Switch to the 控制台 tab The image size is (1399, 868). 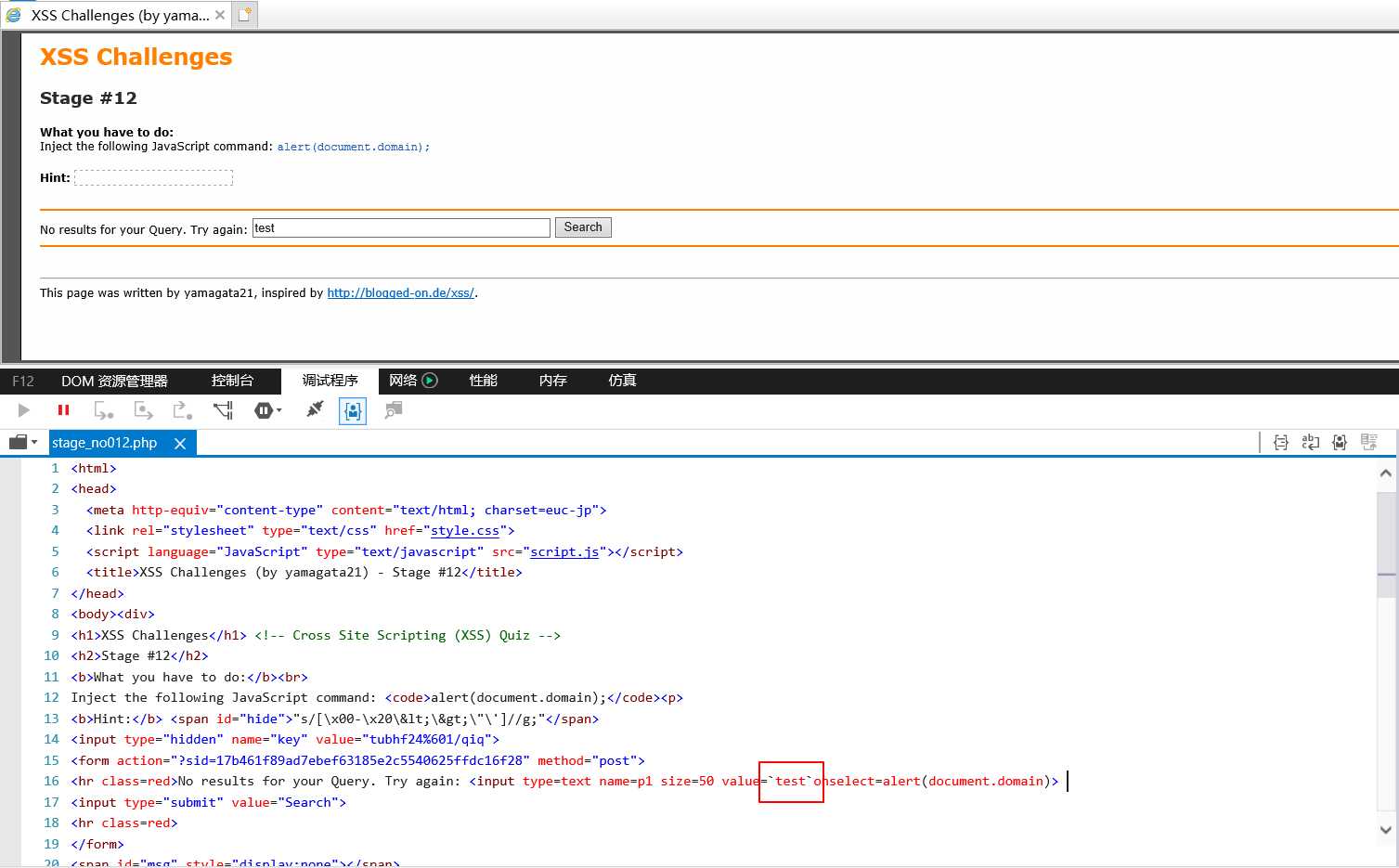(x=232, y=381)
